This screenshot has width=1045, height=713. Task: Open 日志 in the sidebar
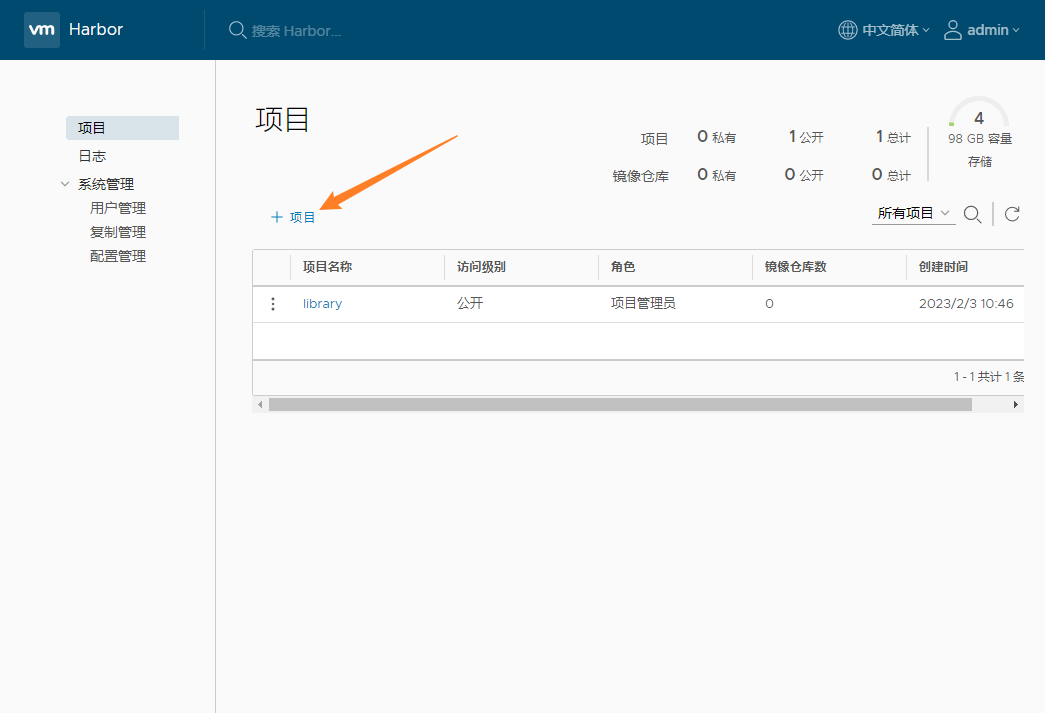click(x=93, y=156)
